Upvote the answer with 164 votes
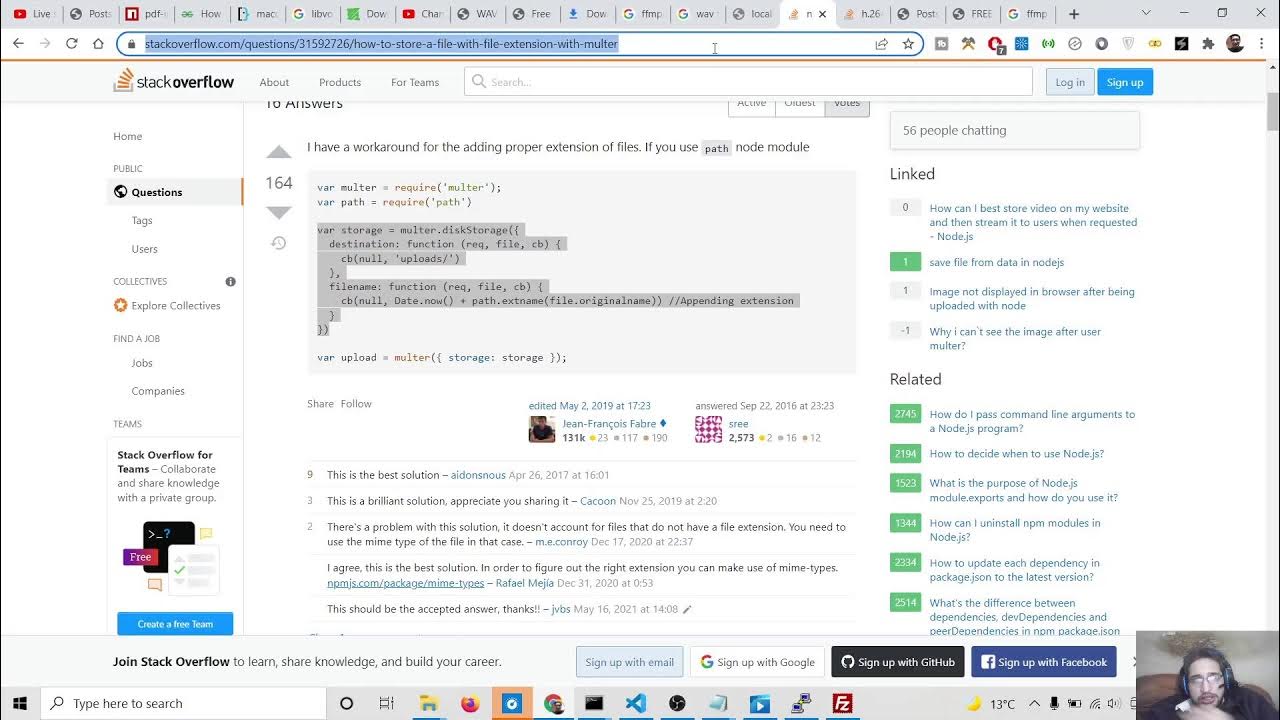 [x=279, y=153]
